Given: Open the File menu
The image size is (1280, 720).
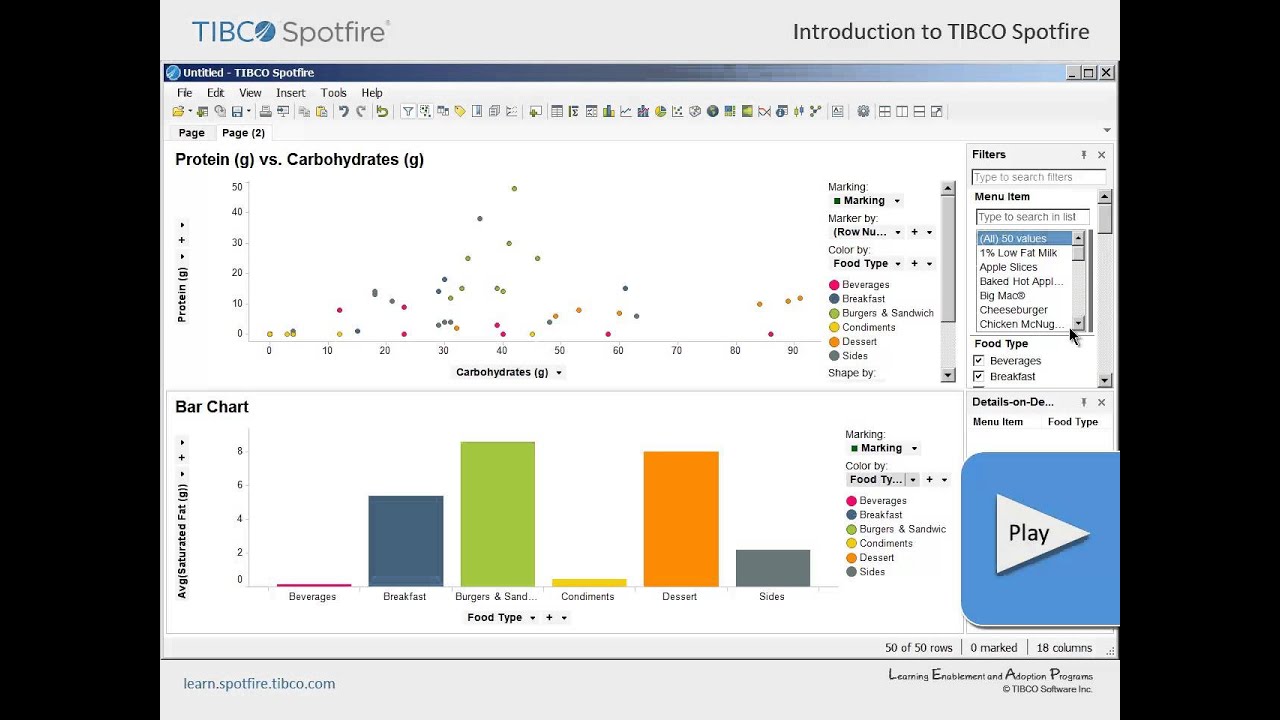Looking at the screenshot, I should point(185,93).
